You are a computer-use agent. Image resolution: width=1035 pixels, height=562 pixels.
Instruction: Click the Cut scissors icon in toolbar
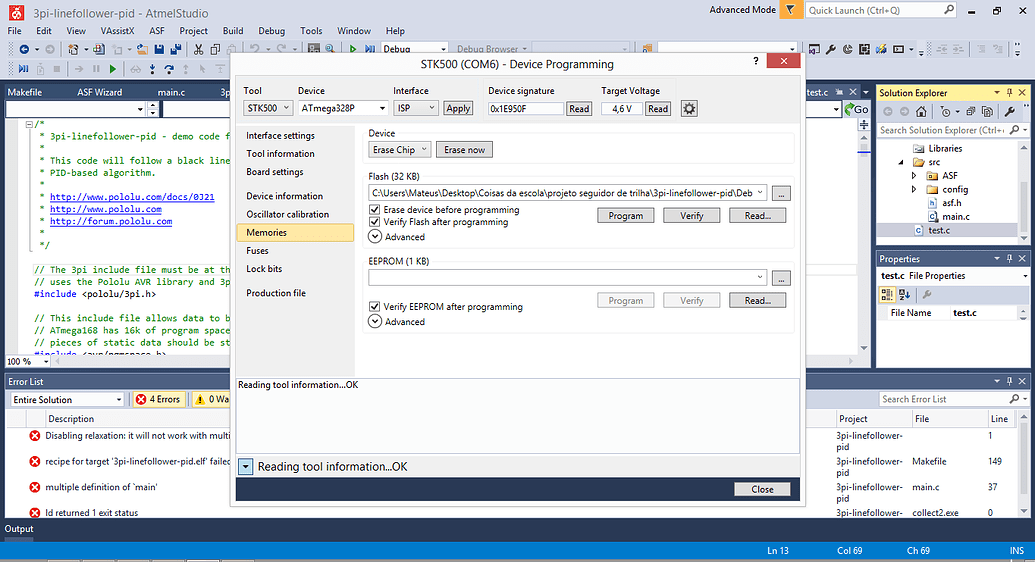[200, 49]
